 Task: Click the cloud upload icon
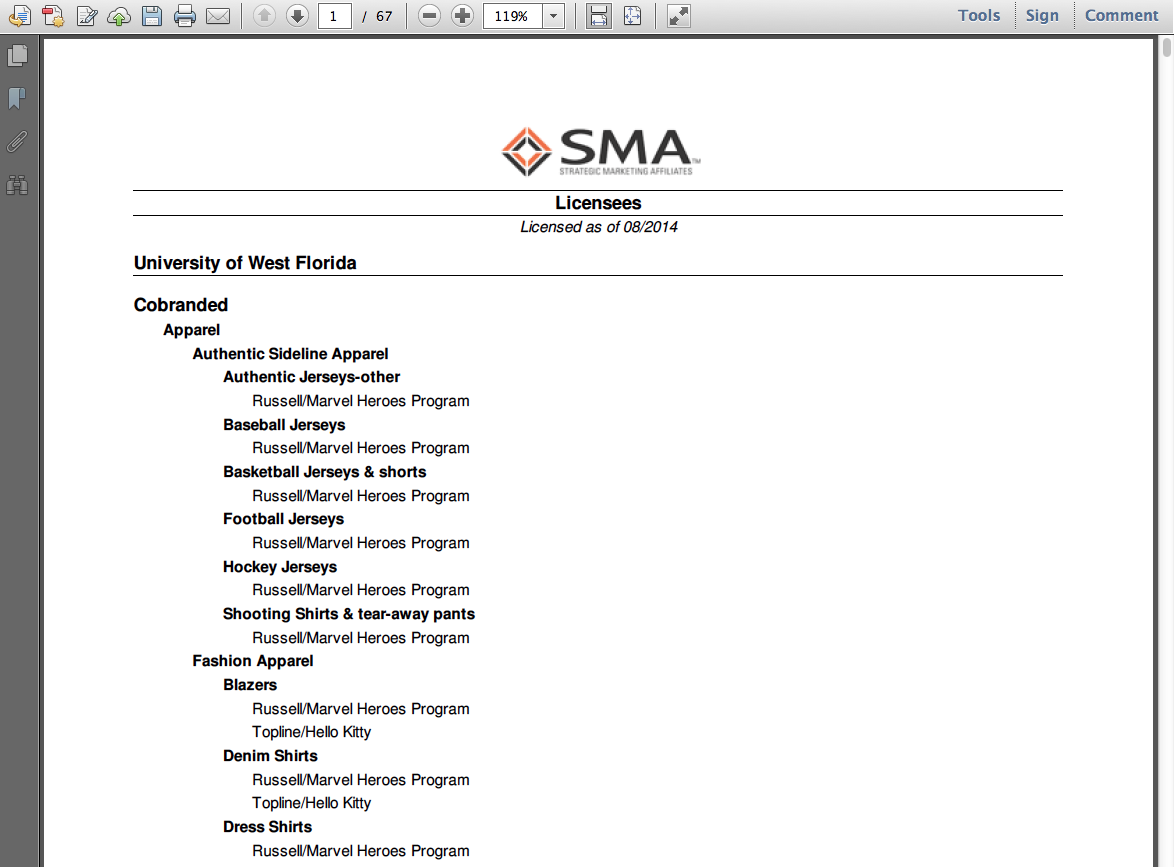pyautogui.click(x=119, y=16)
